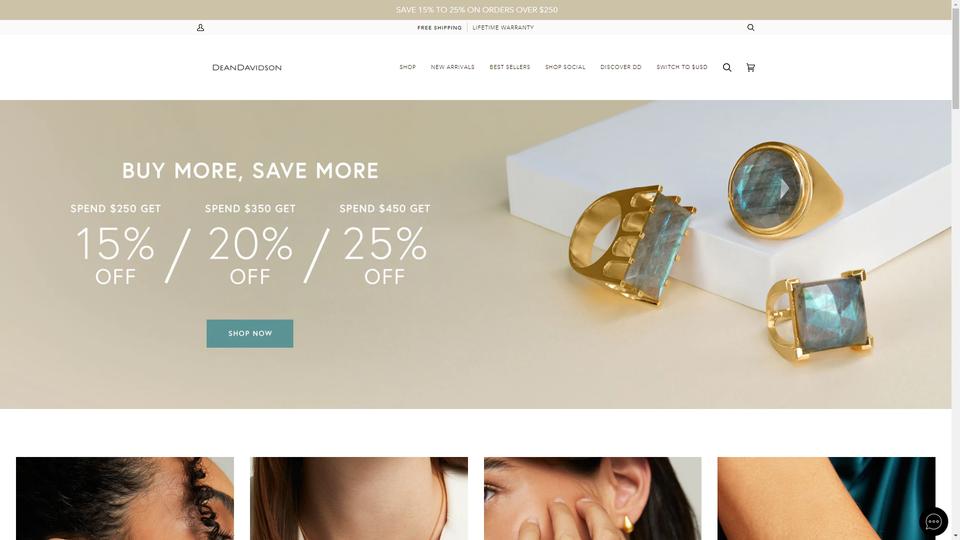The width and height of the screenshot is (960, 540).
Task: Click the search magnifier next to the cart
Action: (x=727, y=67)
